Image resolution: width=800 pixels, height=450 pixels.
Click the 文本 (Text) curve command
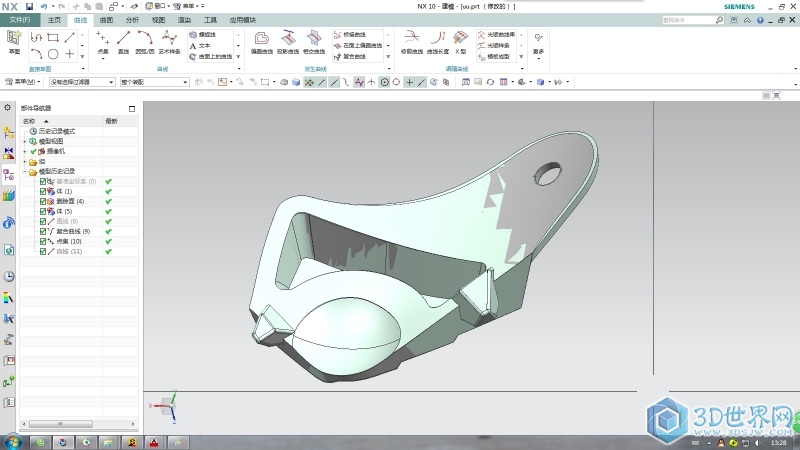(199, 46)
